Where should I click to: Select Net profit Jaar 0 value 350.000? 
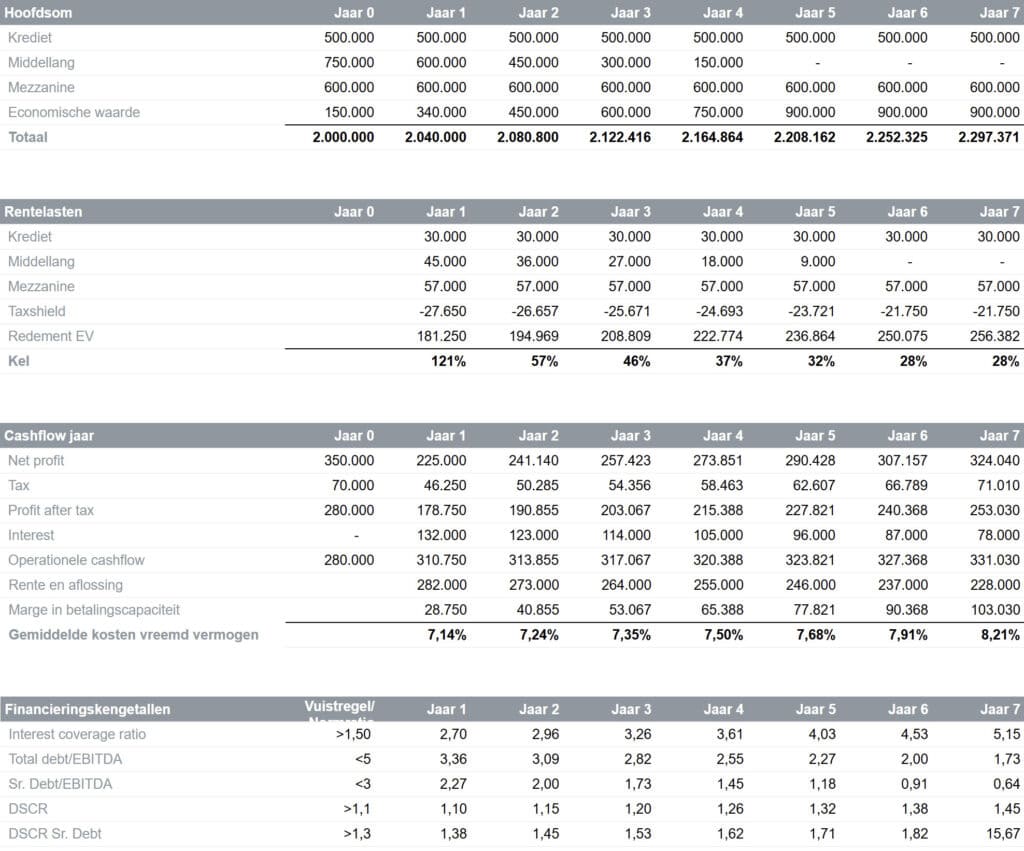(349, 460)
